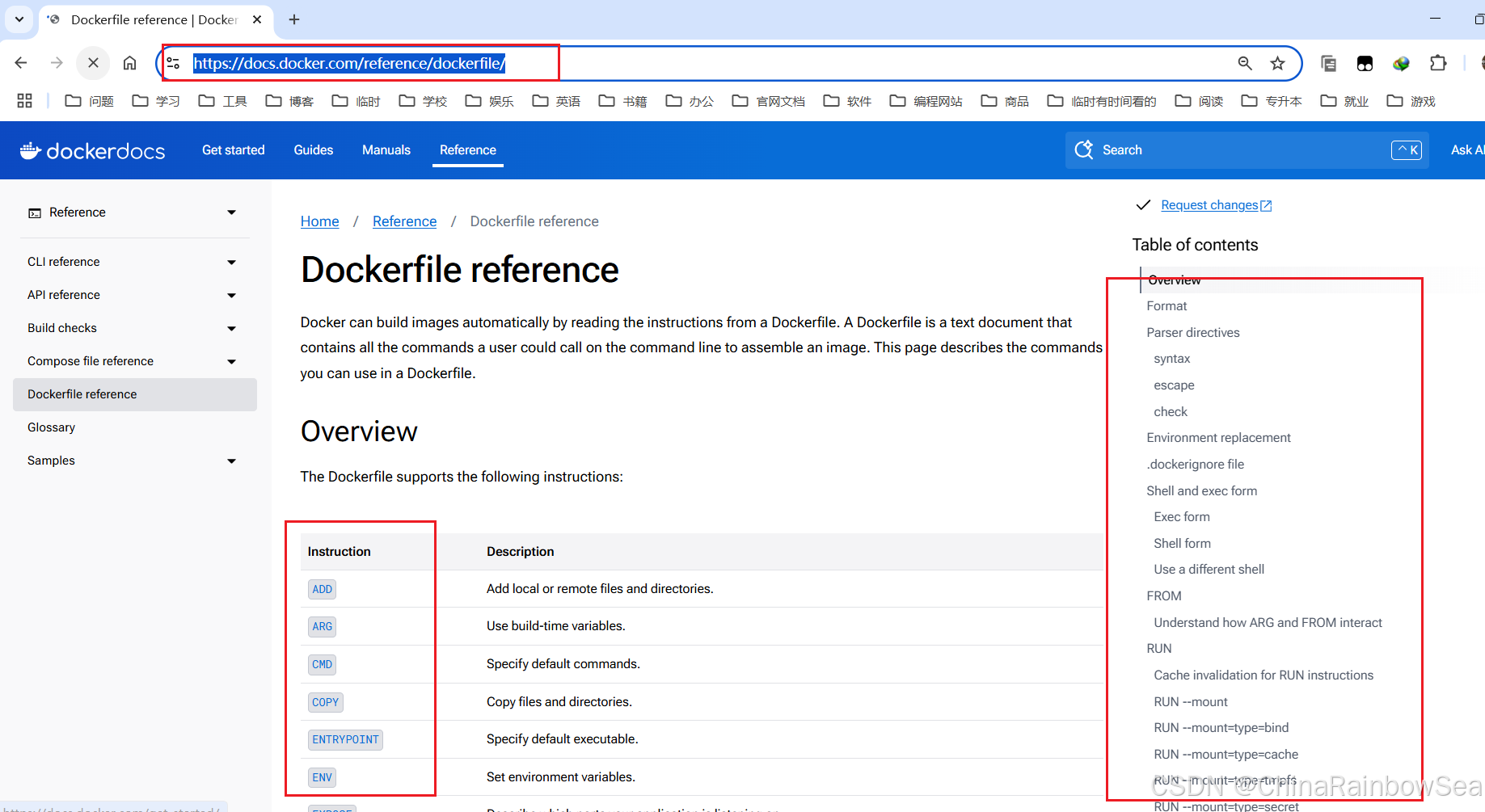
Task: Select the Manuals navigation tab
Action: [x=386, y=149]
